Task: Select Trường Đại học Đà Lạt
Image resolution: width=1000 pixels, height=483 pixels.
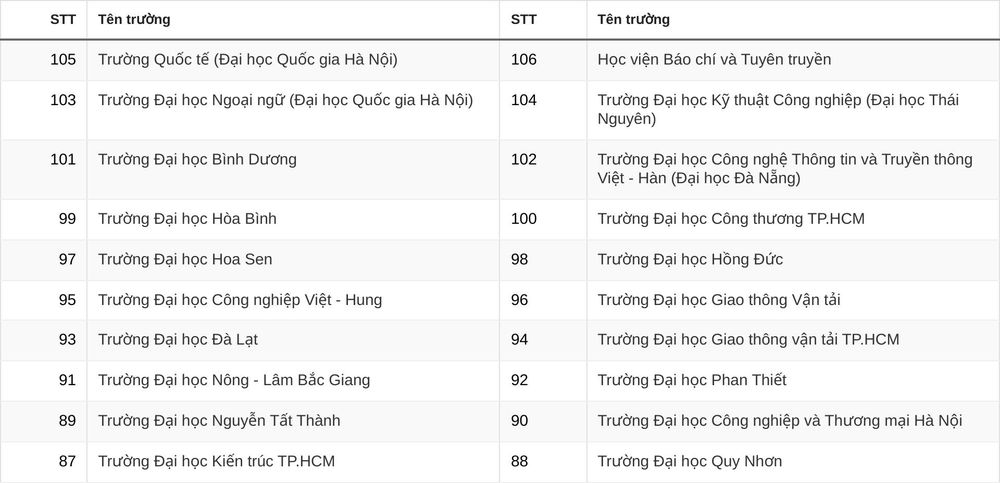Action: click(178, 339)
